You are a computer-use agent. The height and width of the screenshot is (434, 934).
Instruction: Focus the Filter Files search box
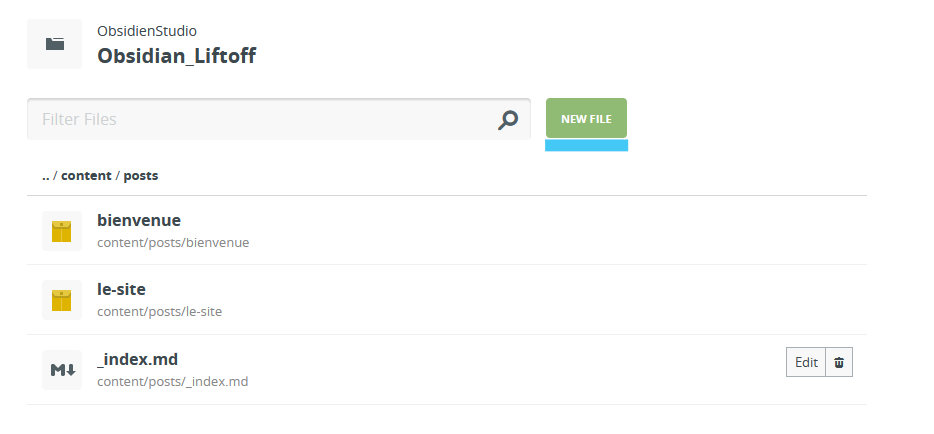[260, 120]
